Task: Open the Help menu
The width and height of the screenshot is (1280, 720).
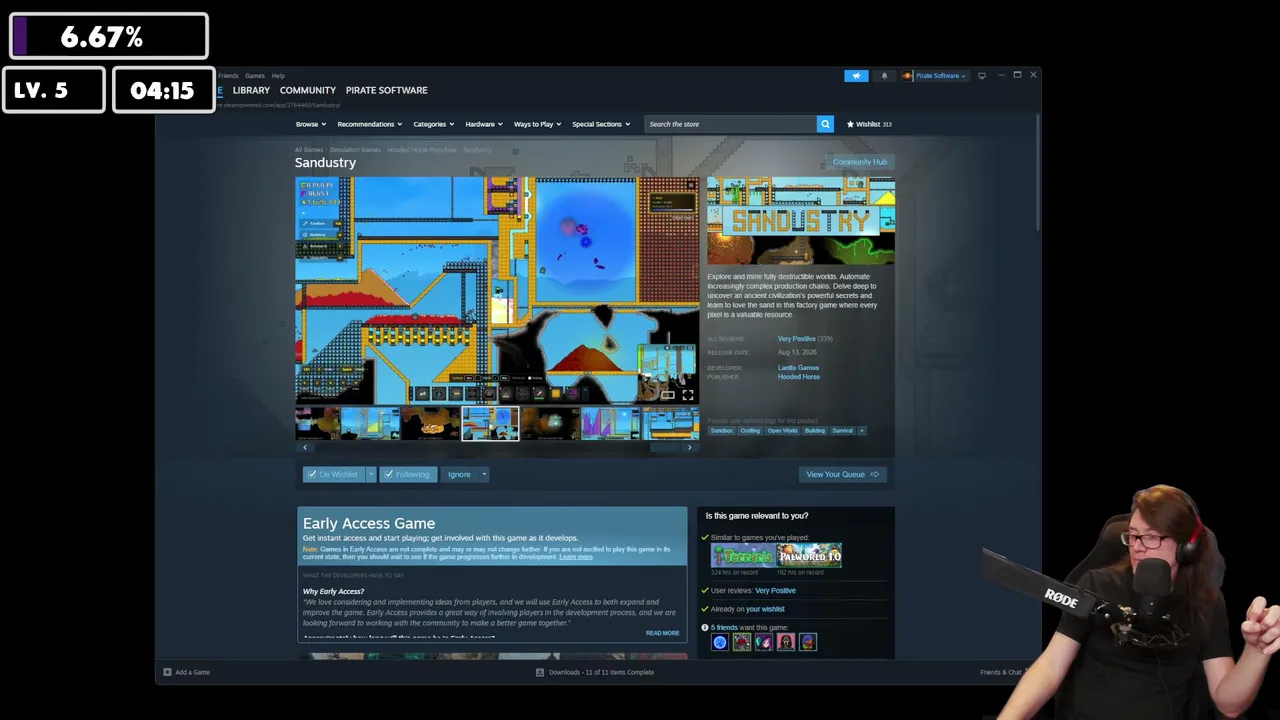Action: click(278, 76)
